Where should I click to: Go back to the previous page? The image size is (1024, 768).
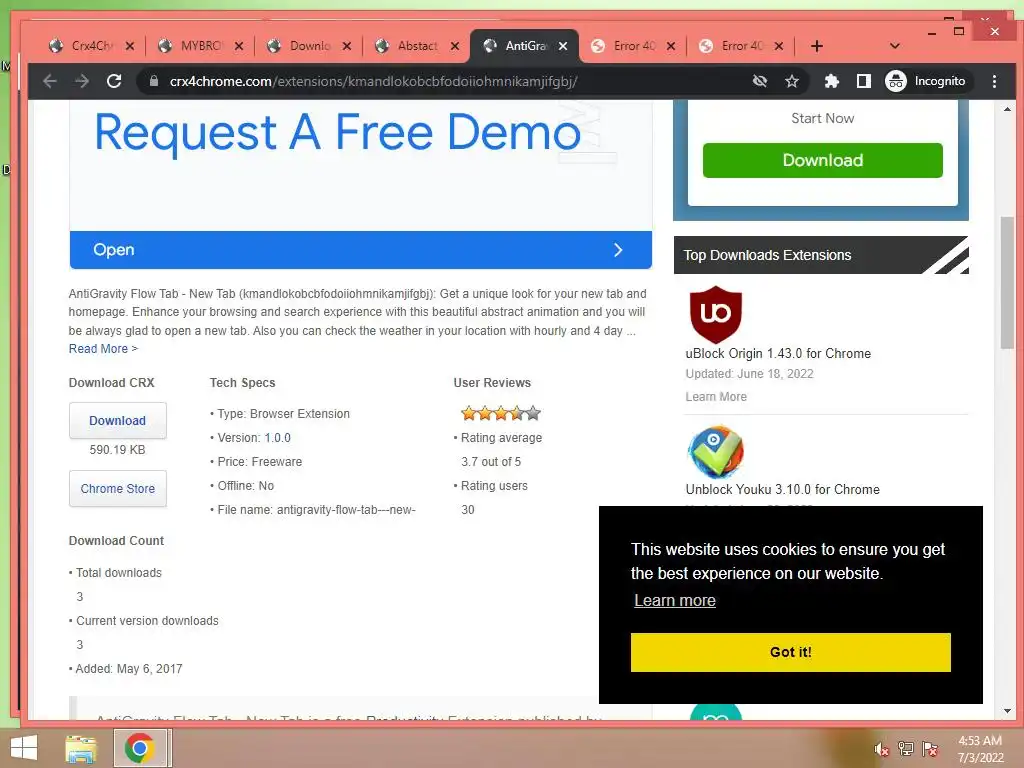(x=50, y=81)
